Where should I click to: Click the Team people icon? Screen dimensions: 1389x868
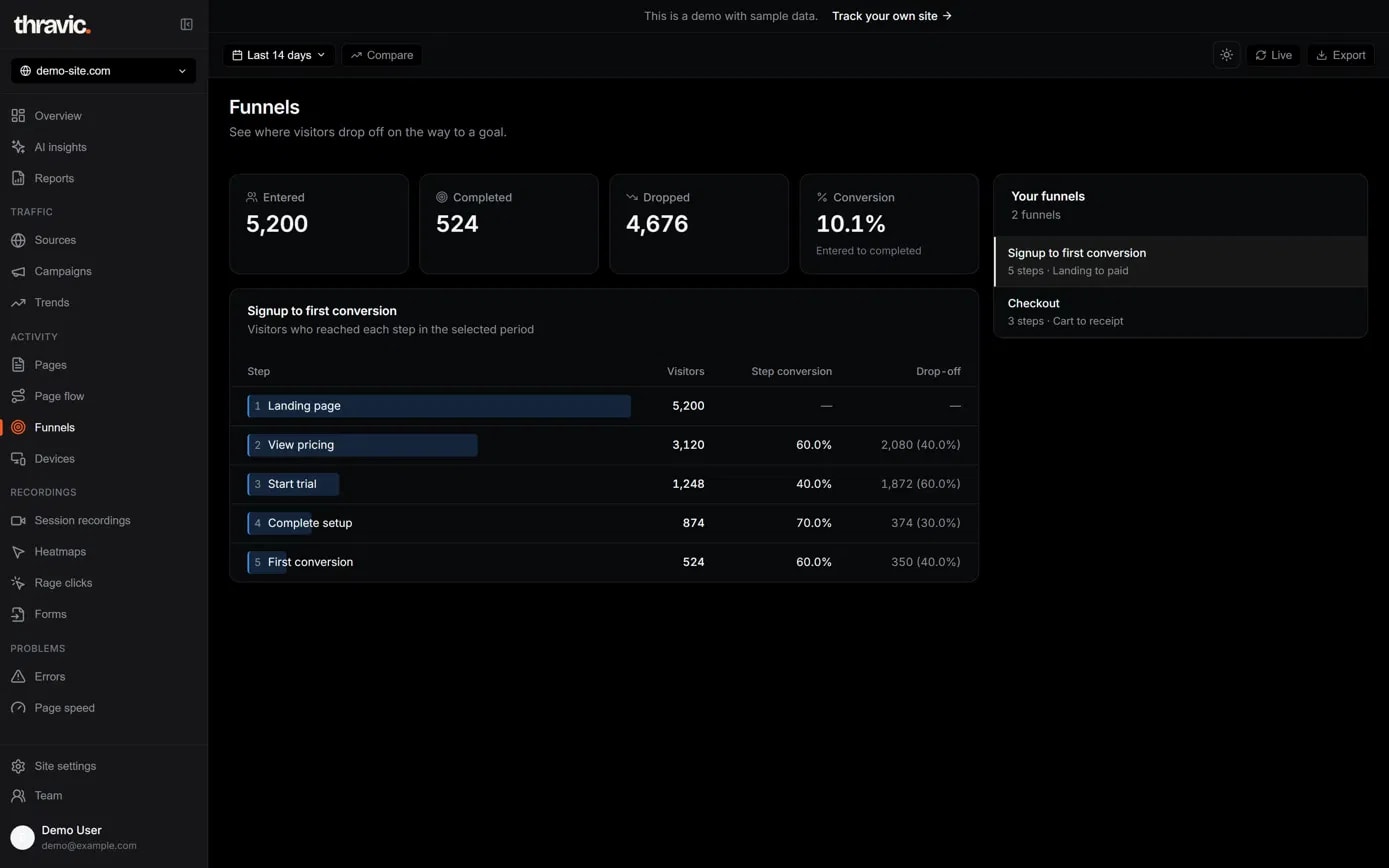[18, 796]
